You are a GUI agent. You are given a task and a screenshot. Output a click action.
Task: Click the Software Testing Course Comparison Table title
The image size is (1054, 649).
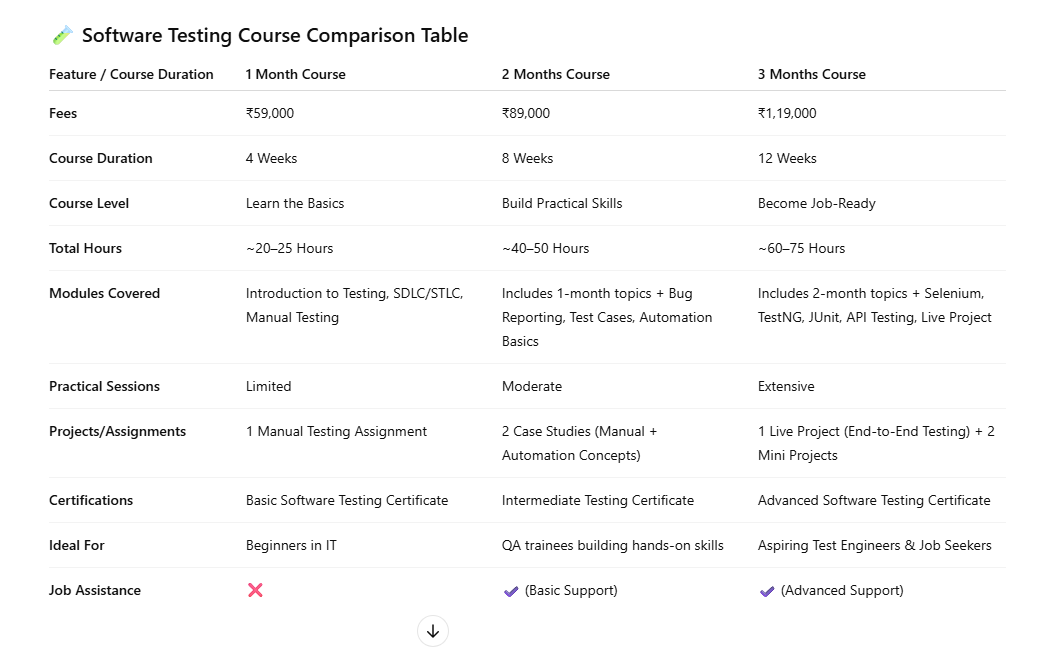(x=276, y=35)
